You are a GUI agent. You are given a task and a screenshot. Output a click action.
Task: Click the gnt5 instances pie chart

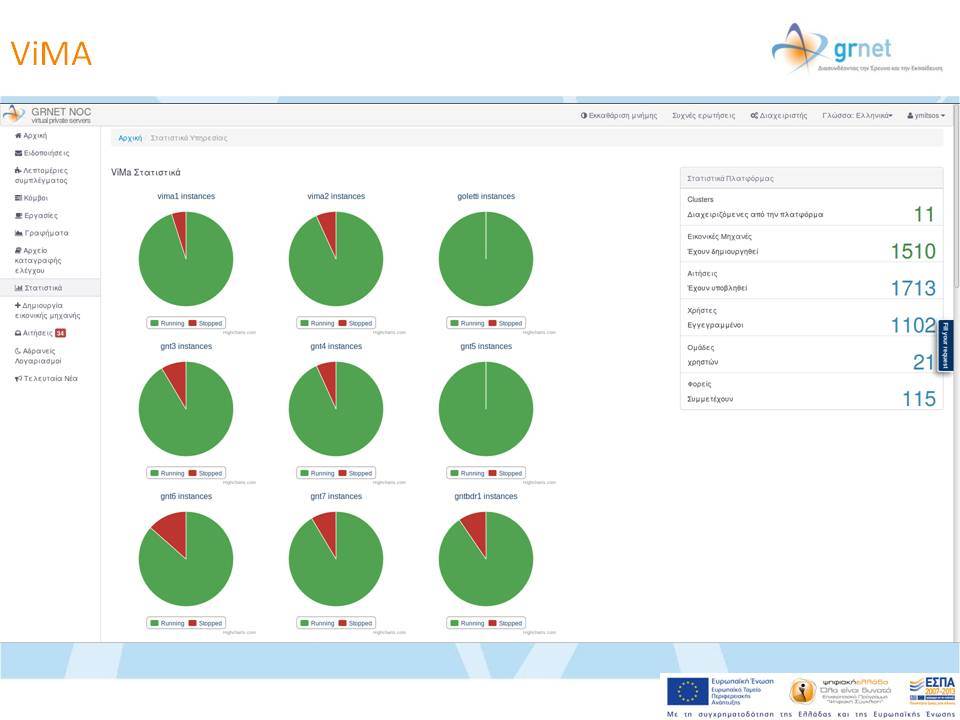coord(486,409)
